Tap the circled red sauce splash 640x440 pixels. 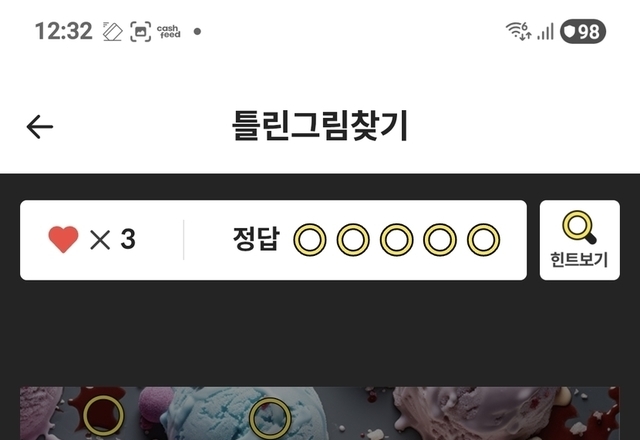tap(103, 415)
